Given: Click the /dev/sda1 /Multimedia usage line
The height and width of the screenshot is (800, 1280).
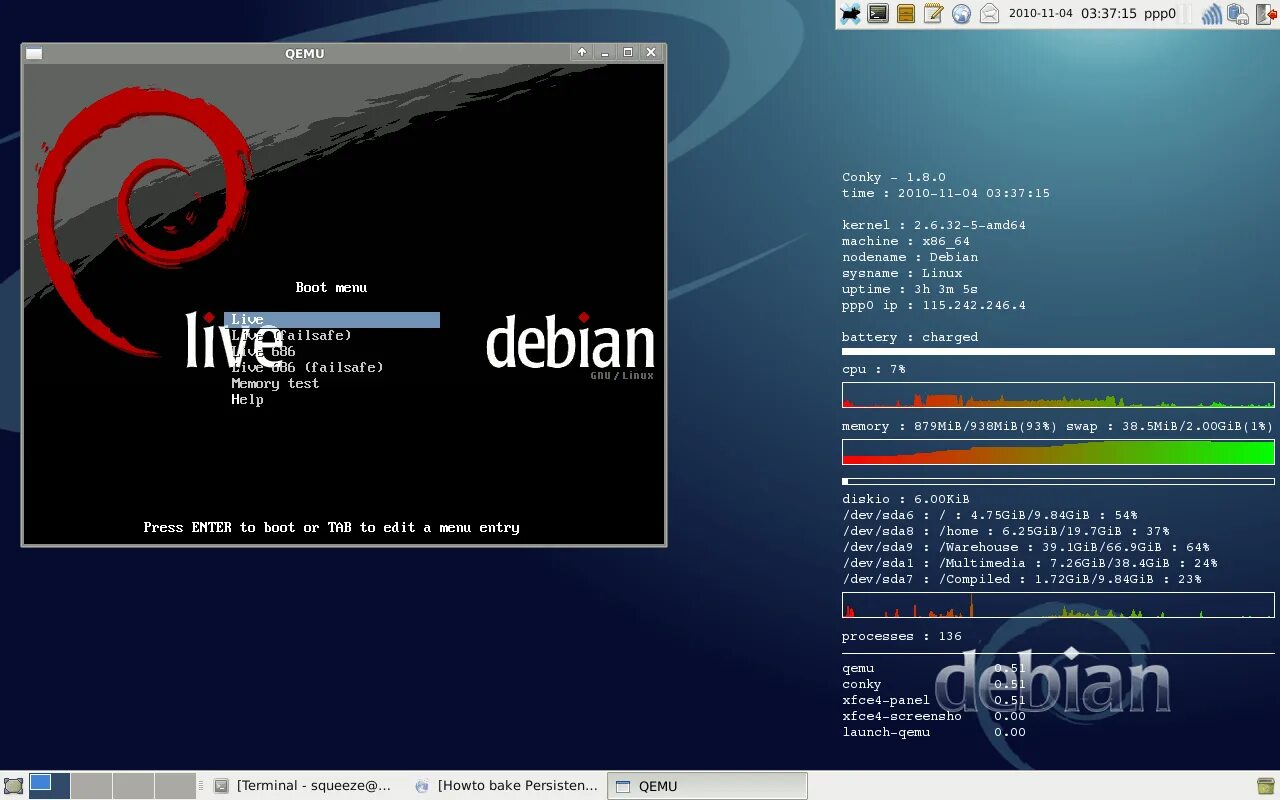Looking at the screenshot, I should tap(1030, 563).
